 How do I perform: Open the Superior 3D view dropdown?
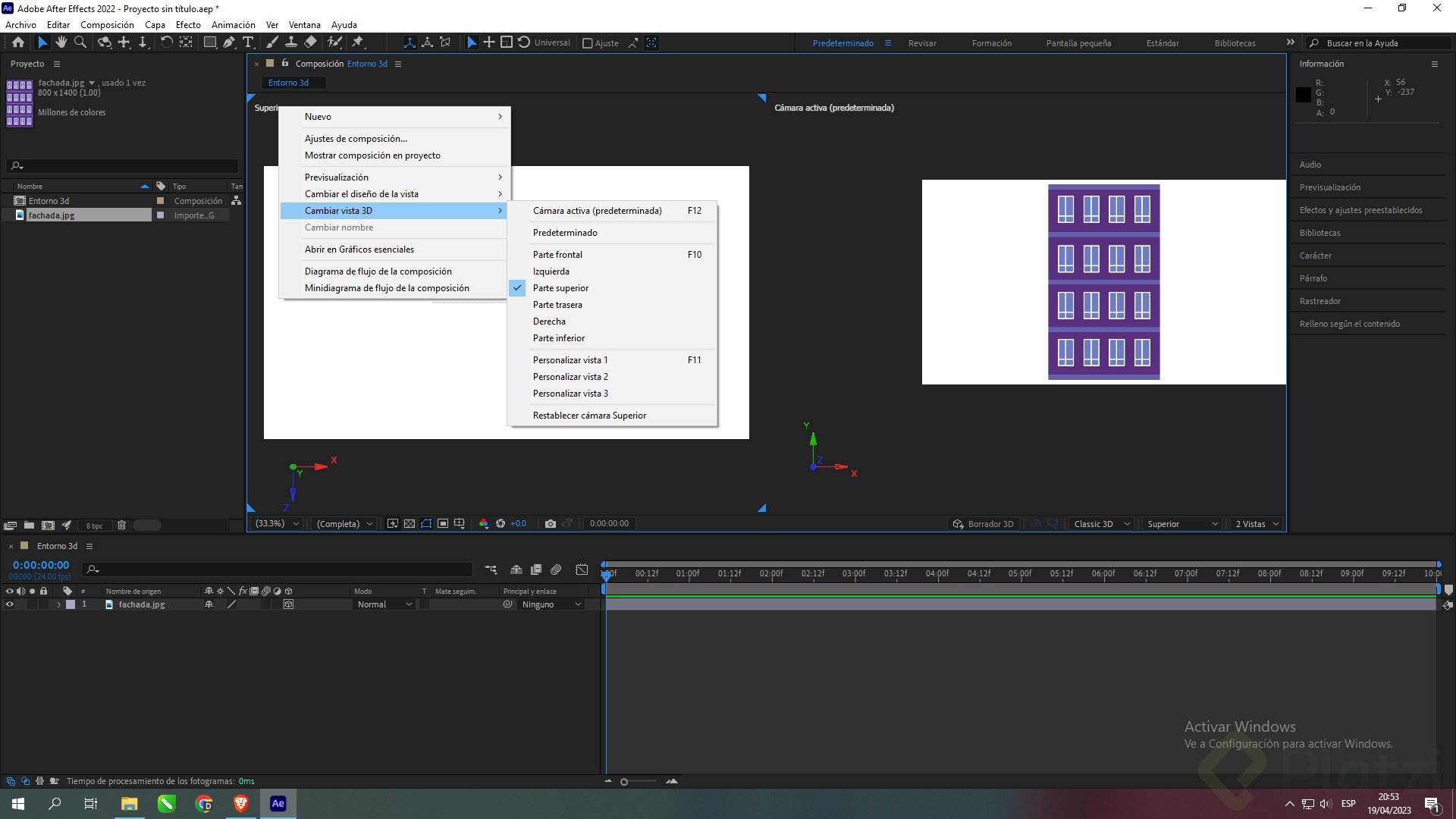(x=1181, y=524)
